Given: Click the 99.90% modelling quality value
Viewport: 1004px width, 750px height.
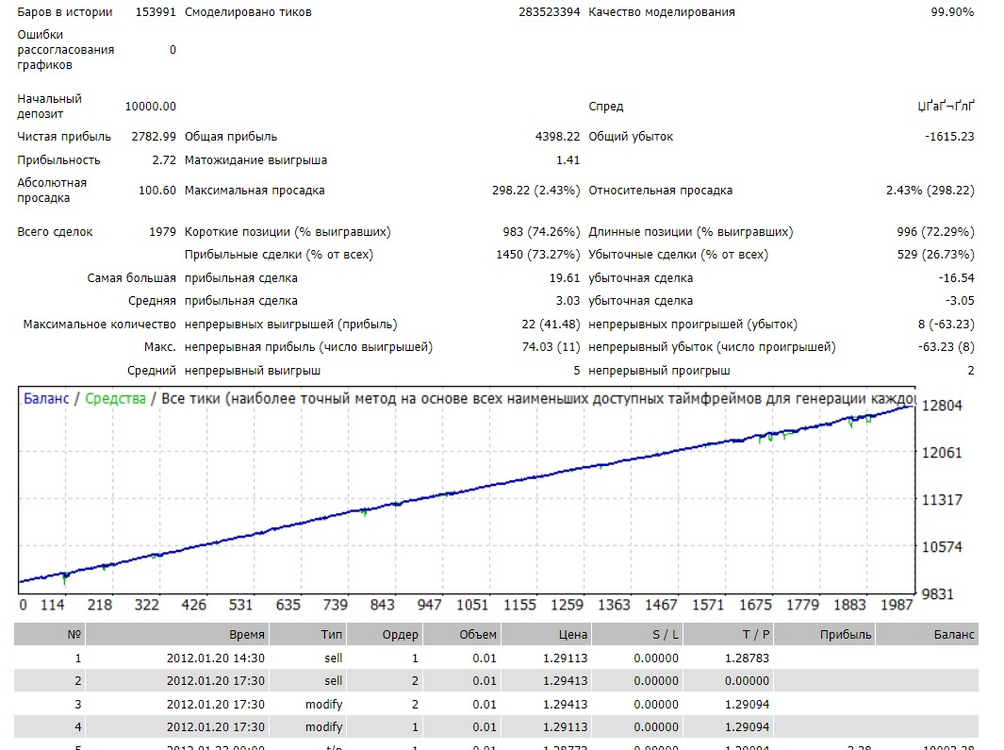Looking at the screenshot, I should (x=952, y=12).
